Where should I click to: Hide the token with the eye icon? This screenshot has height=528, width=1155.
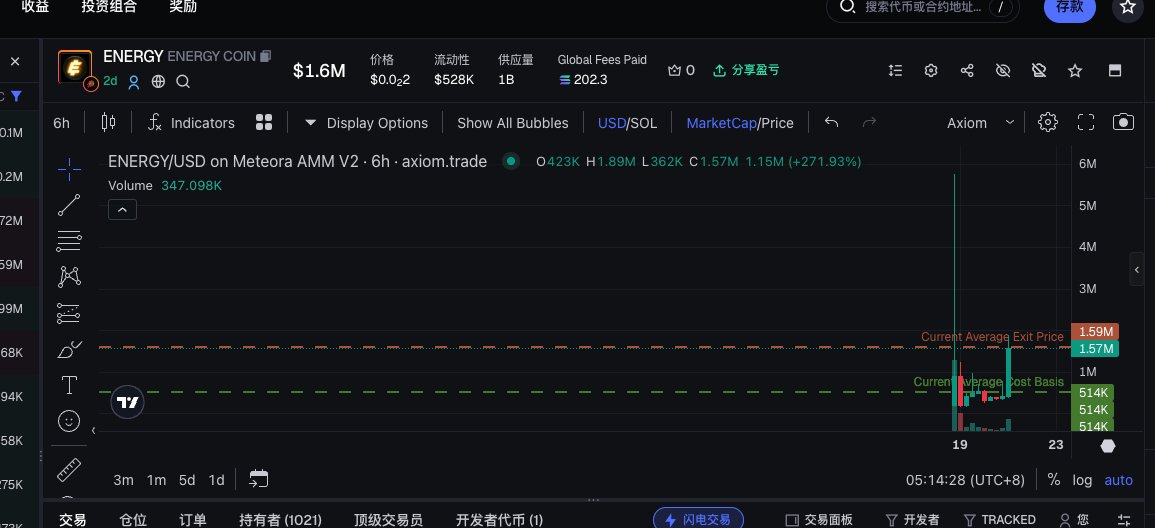(x=1003, y=71)
